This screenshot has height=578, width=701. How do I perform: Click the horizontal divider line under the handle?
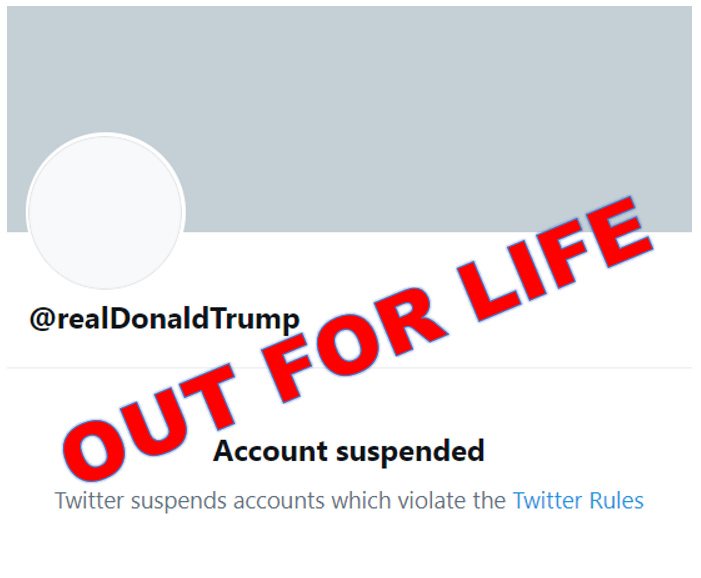[350, 368]
